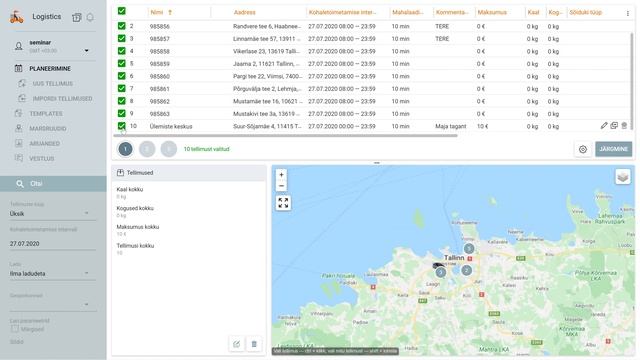640x360 pixels.
Task: Click the panel resize handle above map
Action: pos(377,163)
